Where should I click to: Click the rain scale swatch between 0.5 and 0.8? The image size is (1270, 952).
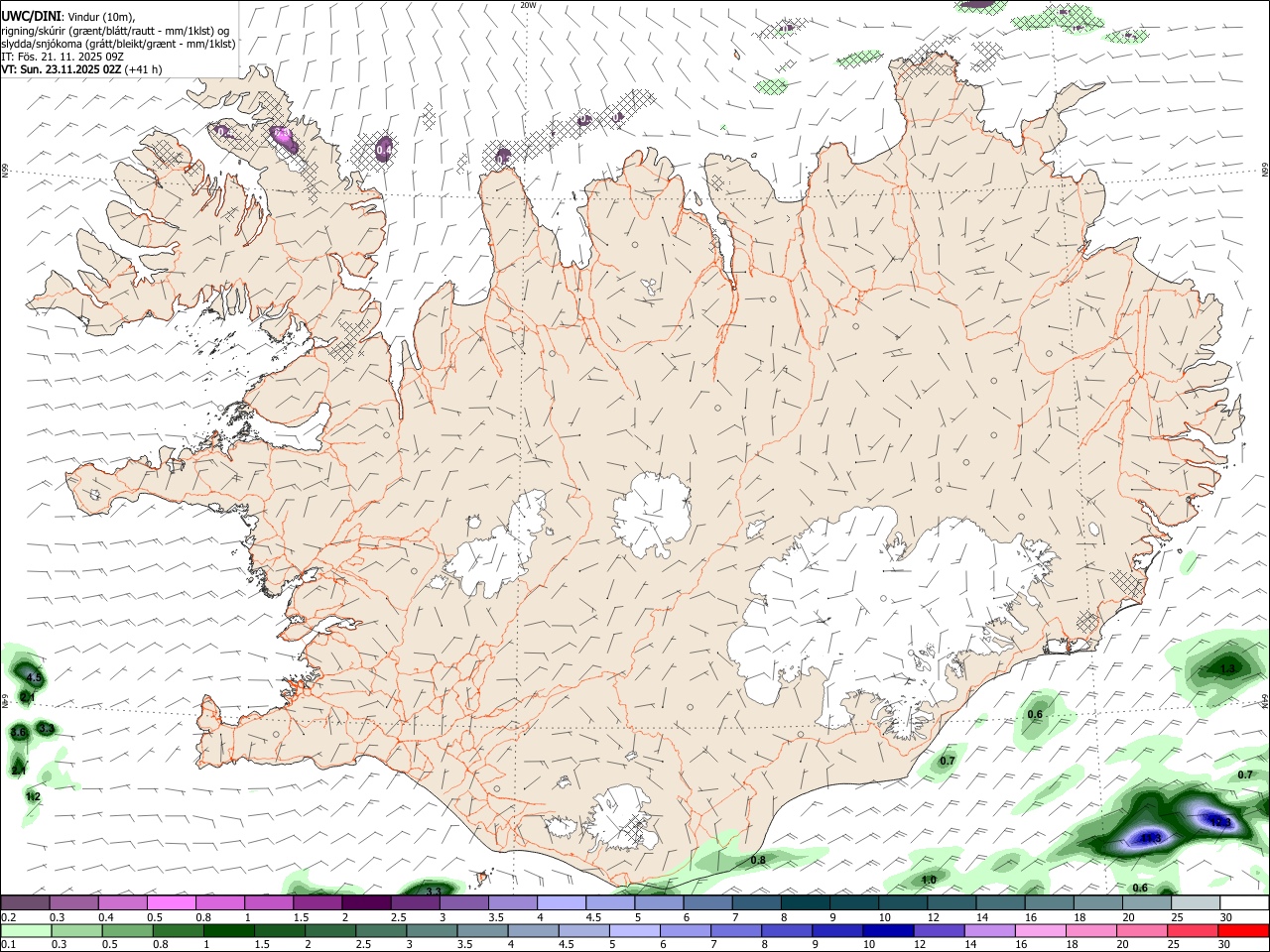coord(127,931)
